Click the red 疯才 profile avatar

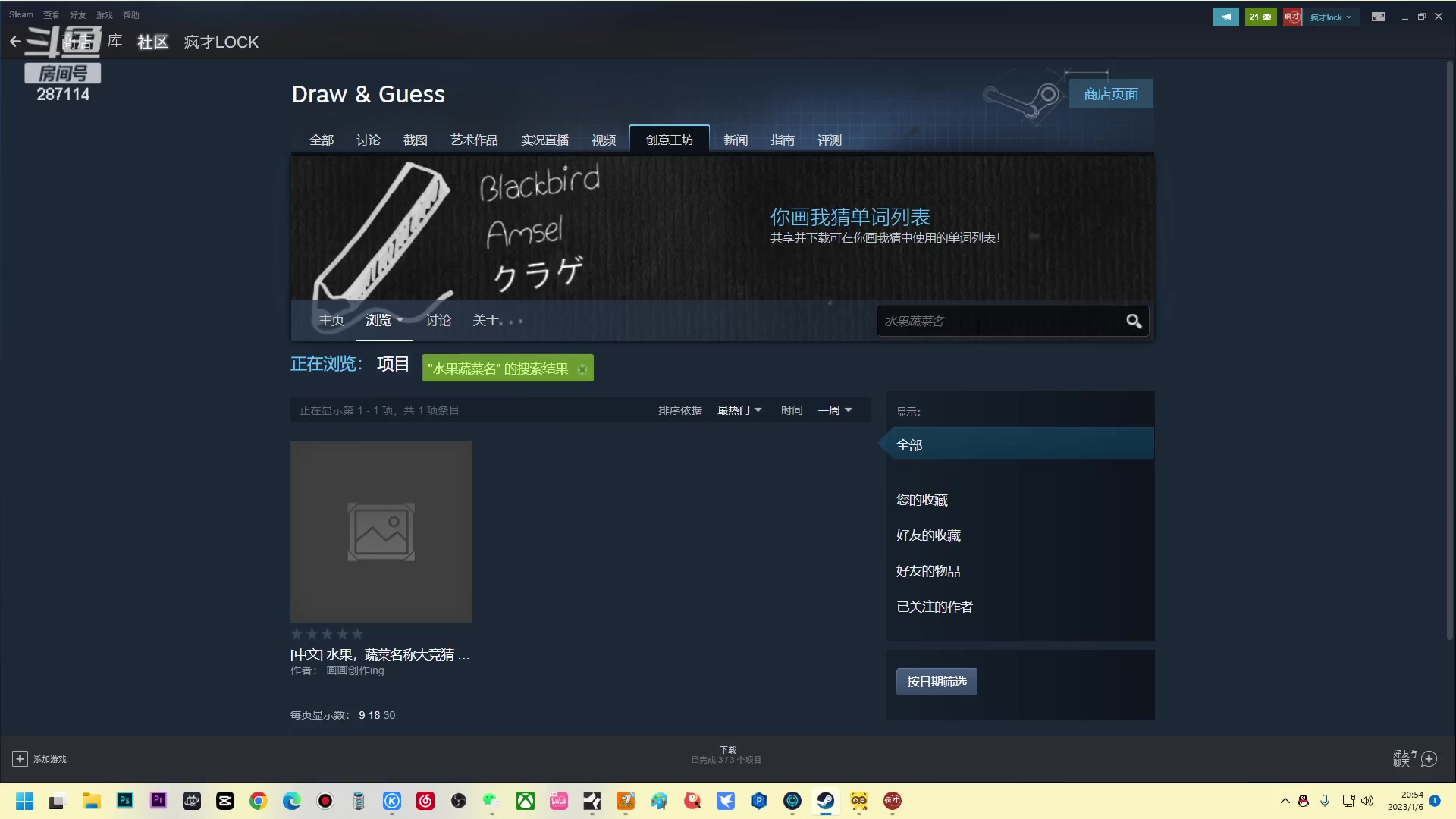[x=1292, y=17]
